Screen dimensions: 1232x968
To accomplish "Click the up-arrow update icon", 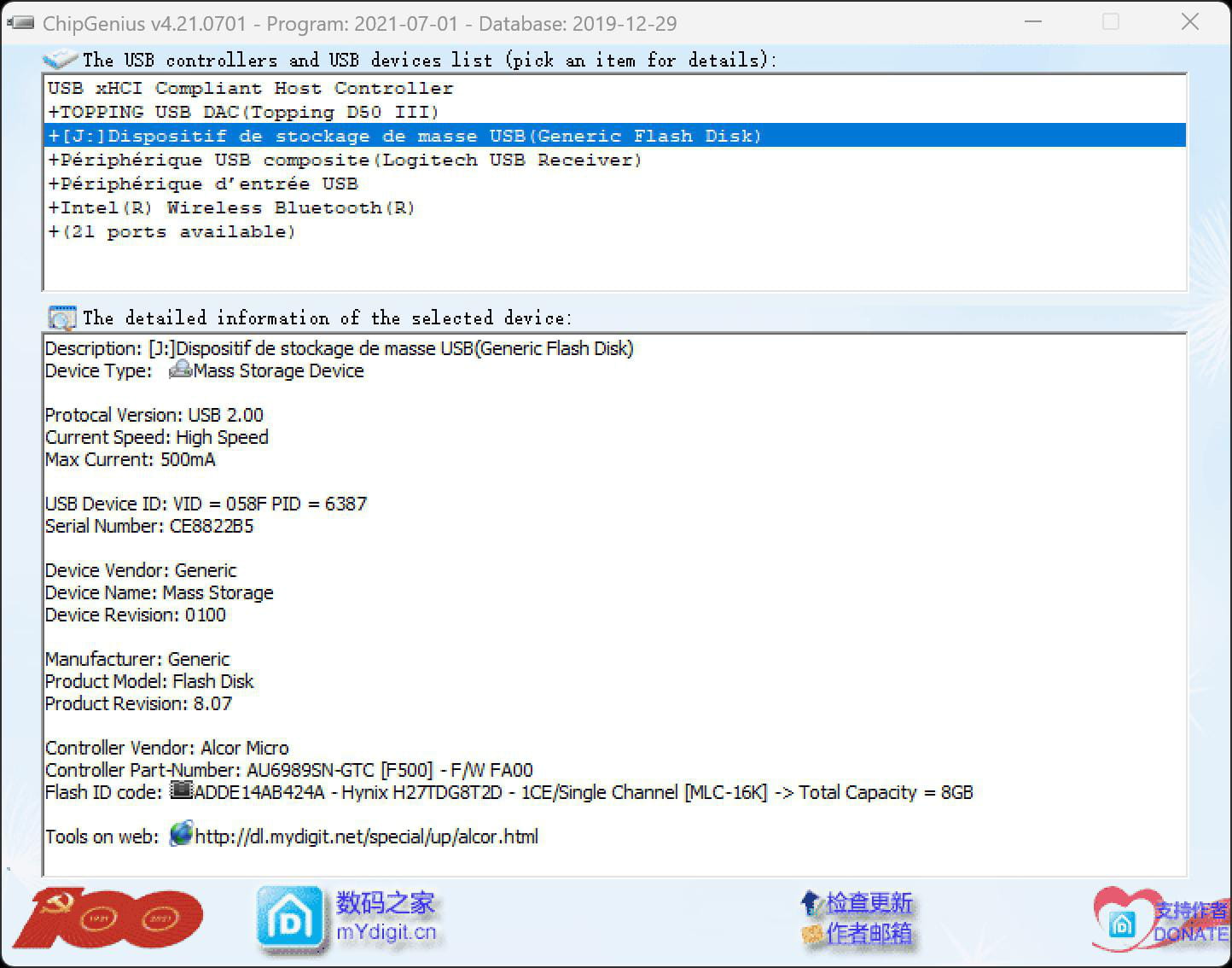I will (811, 902).
